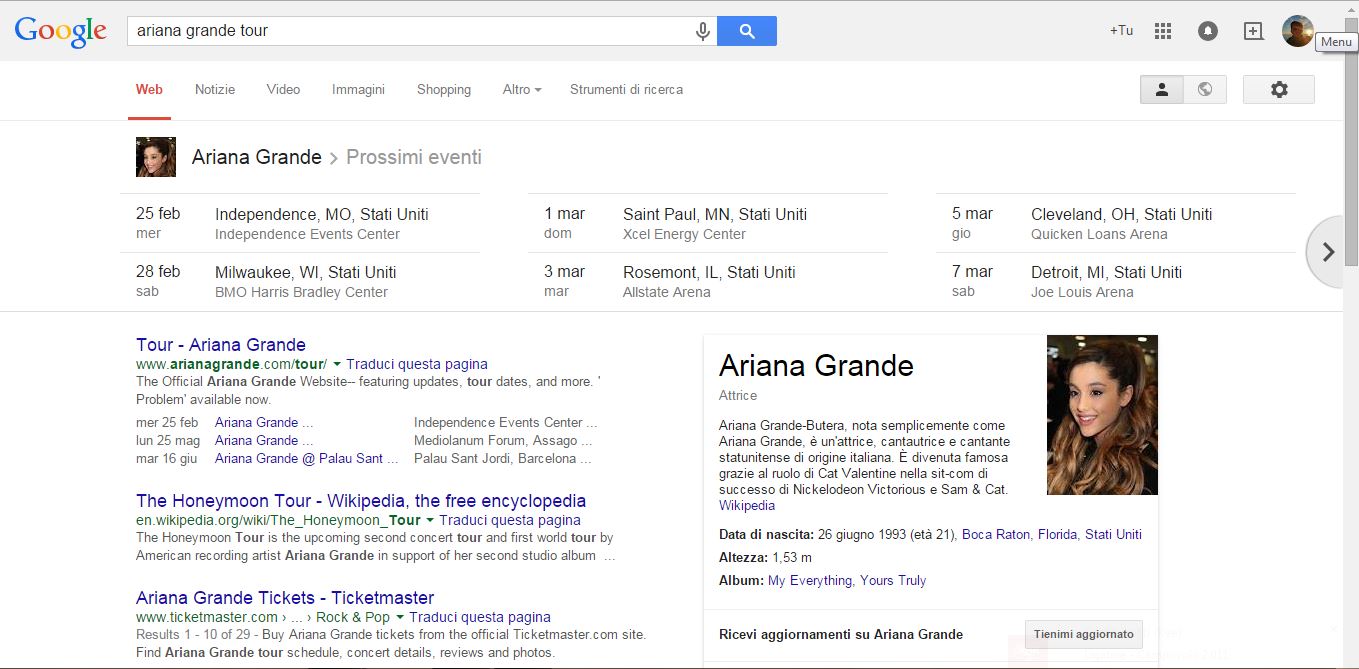This screenshot has width=1359, height=669.
Task: Open The Honeymoon Tour Wikipedia result
Action: tap(361, 501)
